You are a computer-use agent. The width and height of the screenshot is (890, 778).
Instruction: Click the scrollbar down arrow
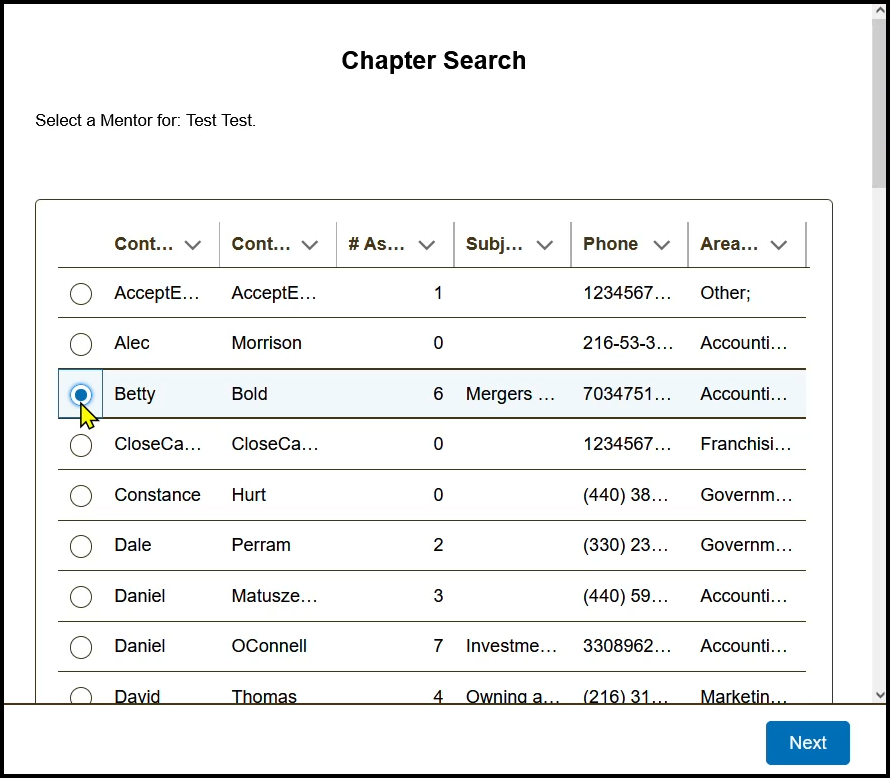click(x=879, y=694)
